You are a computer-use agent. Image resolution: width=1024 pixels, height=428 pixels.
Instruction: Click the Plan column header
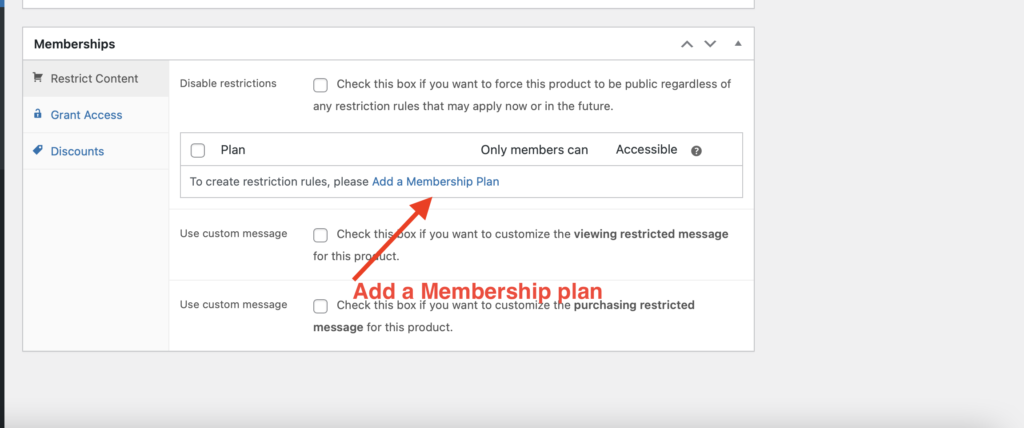click(233, 150)
